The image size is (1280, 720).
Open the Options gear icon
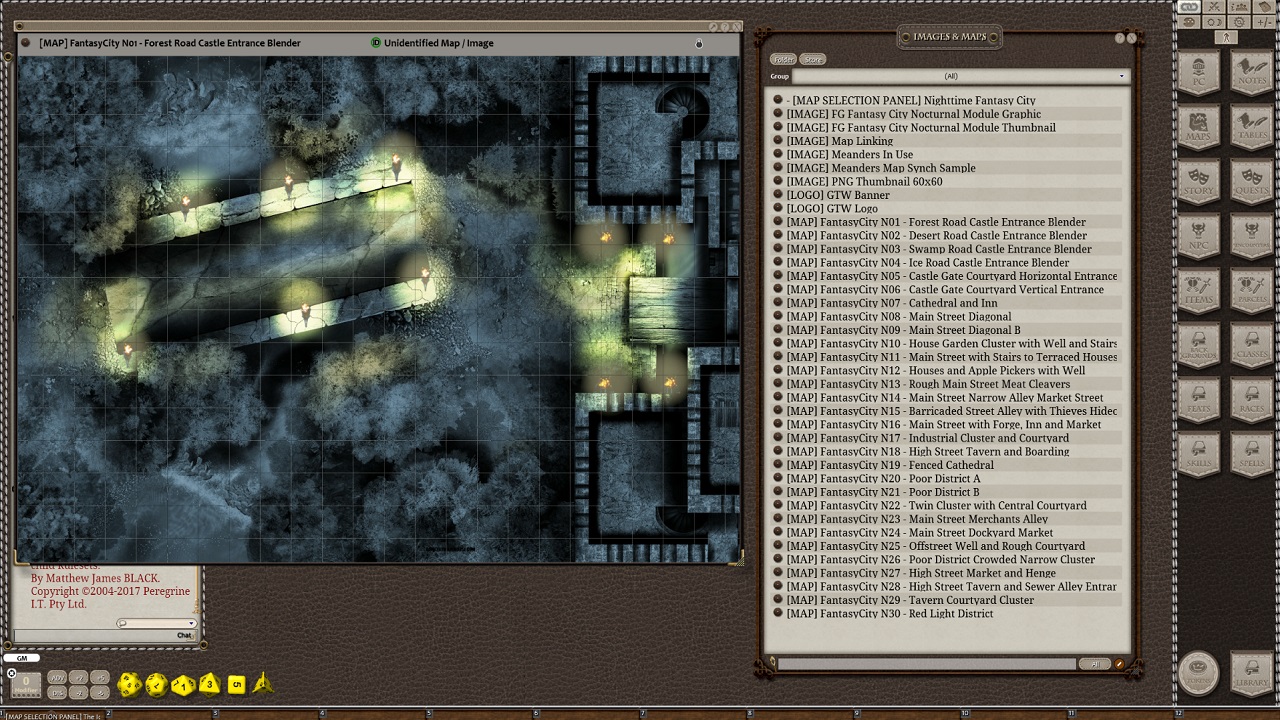(1239, 22)
